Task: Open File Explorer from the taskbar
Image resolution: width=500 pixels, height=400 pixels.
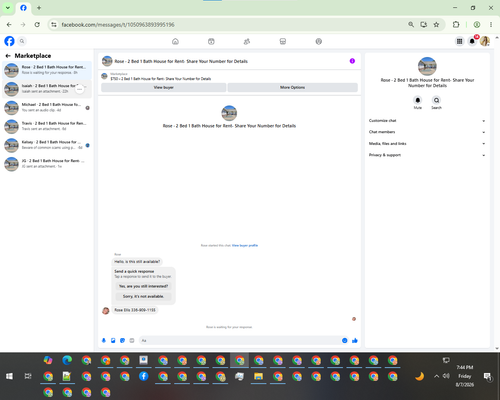Action: (259, 376)
